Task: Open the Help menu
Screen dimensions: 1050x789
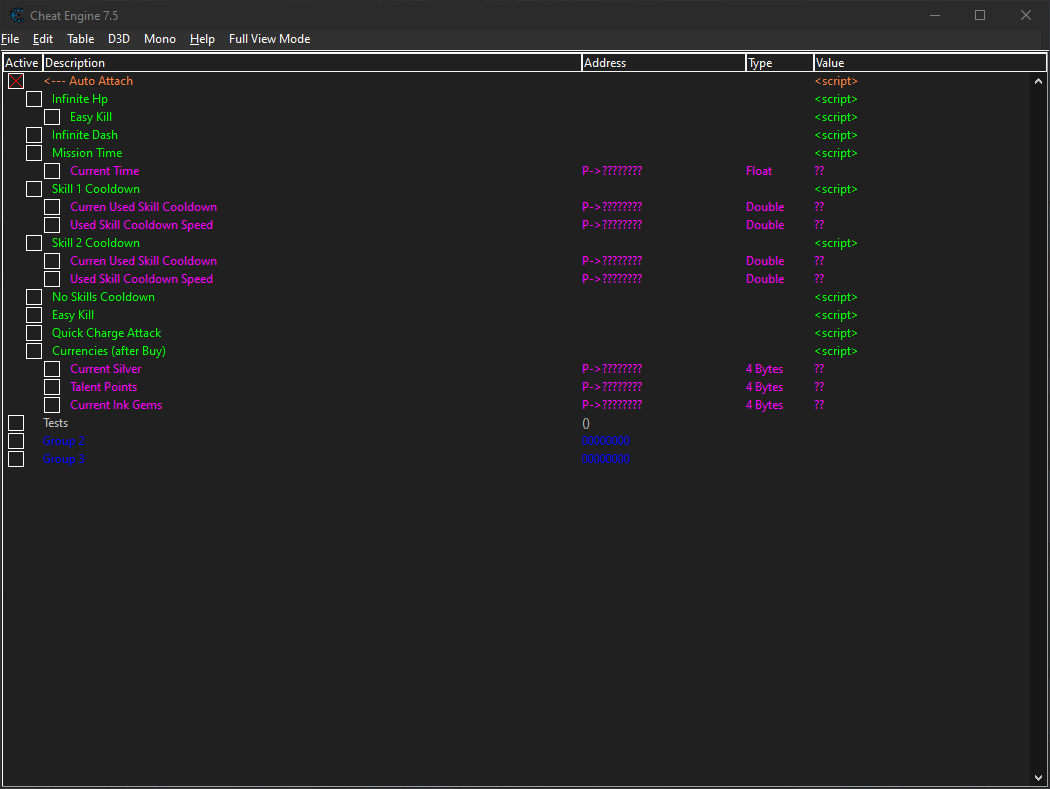Action: (202, 39)
